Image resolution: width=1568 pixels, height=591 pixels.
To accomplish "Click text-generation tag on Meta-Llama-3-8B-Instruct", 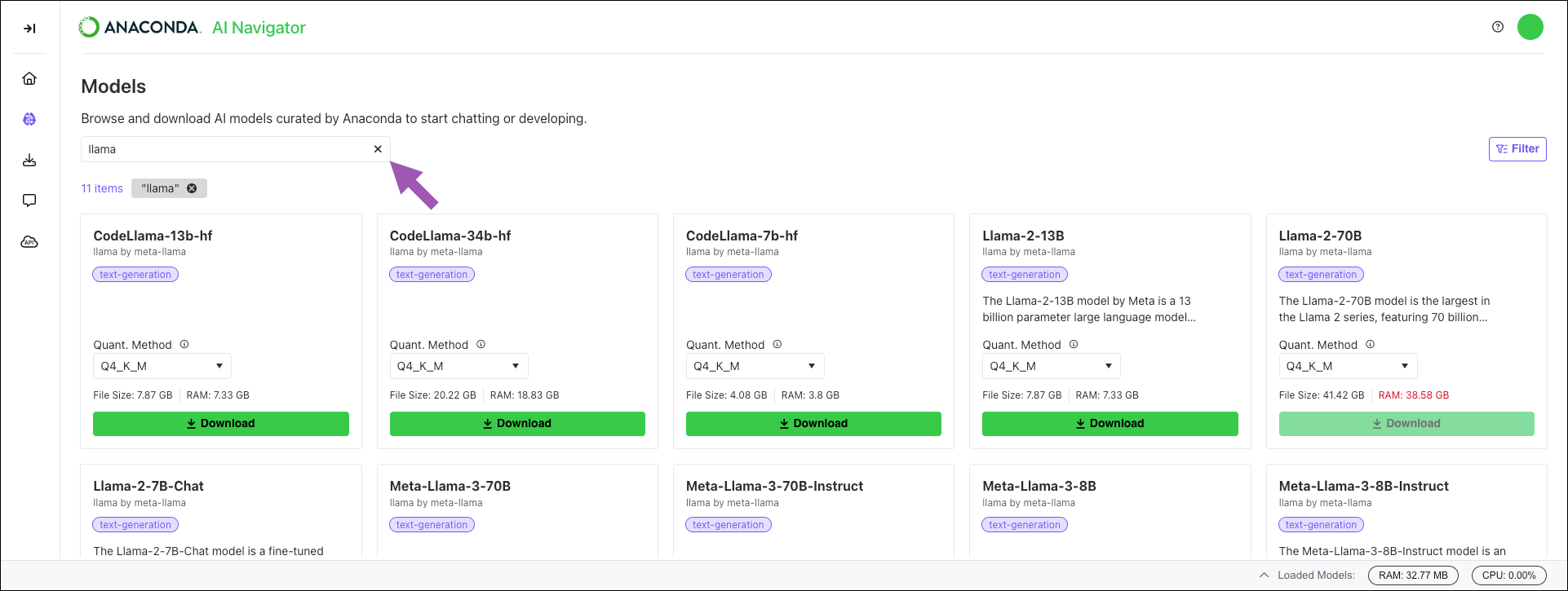I will [1321, 525].
